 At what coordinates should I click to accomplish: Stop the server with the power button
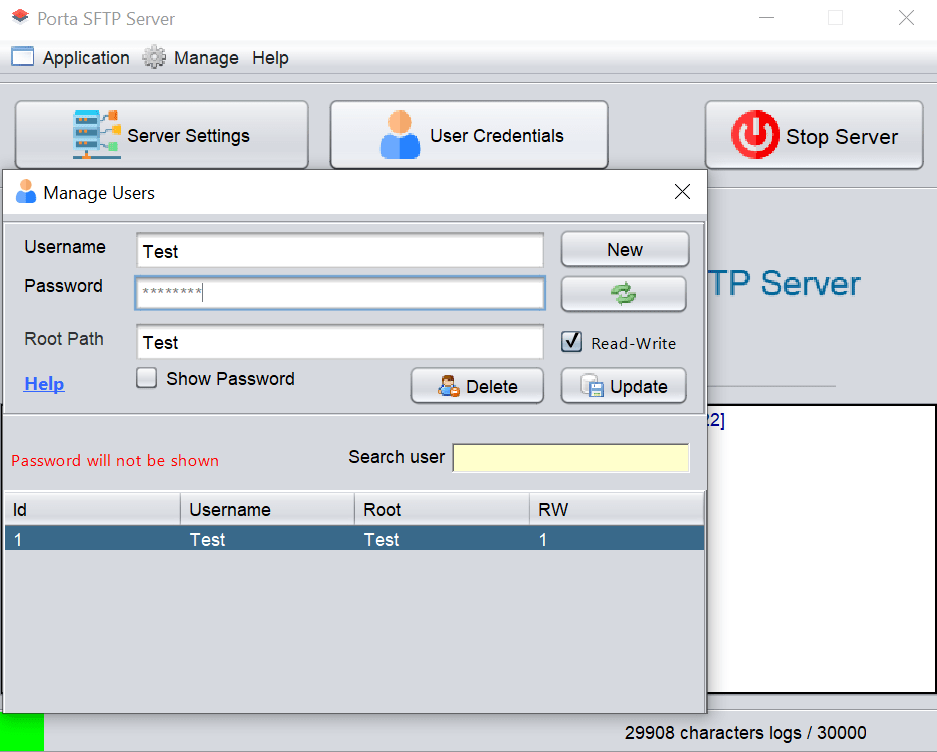[814, 135]
